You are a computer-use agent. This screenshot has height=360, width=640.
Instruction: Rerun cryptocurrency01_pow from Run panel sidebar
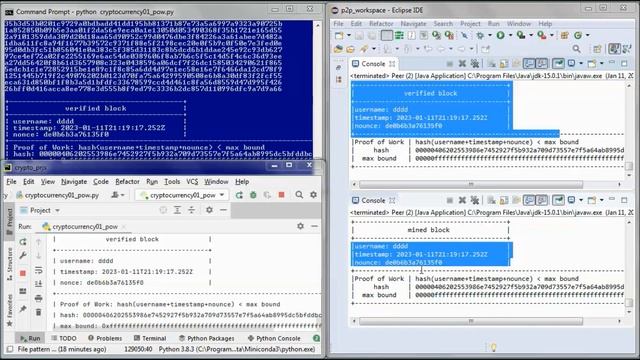click(23, 242)
